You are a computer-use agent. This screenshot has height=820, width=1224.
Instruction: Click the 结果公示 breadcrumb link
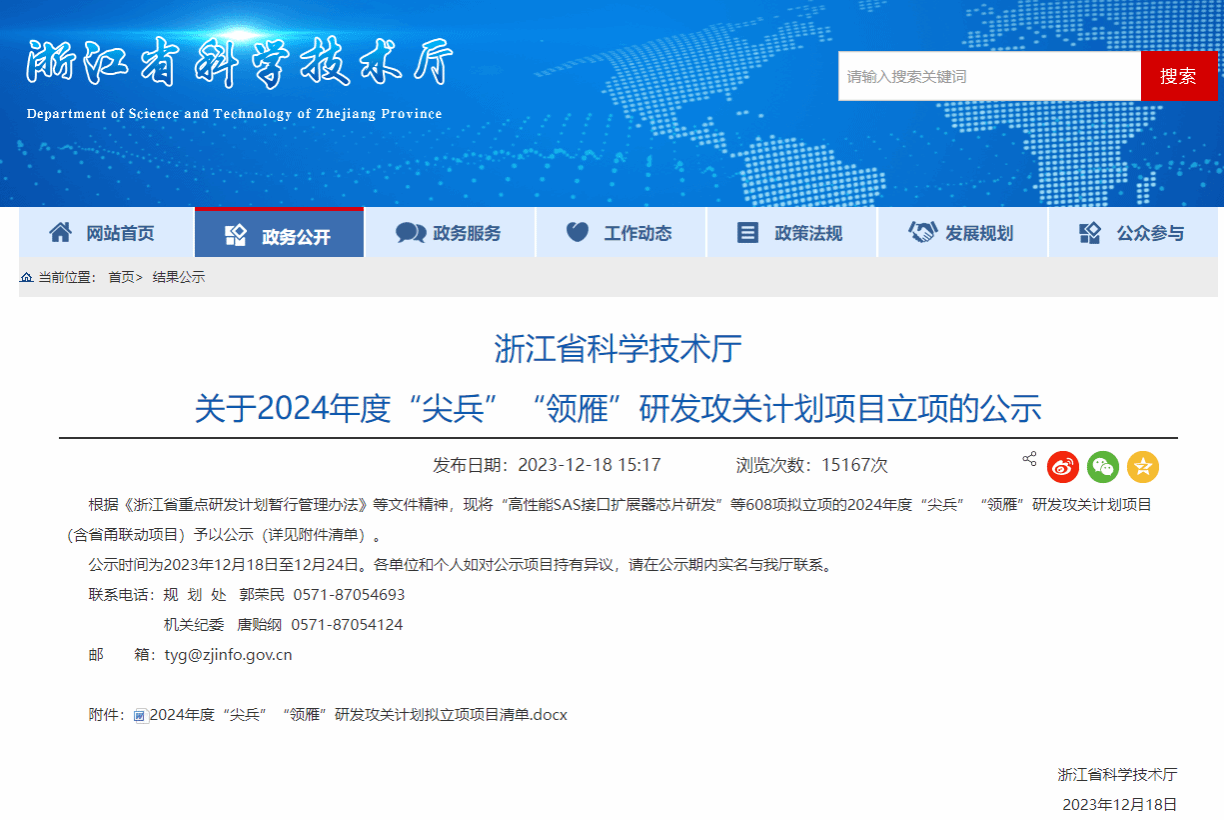coord(178,277)
